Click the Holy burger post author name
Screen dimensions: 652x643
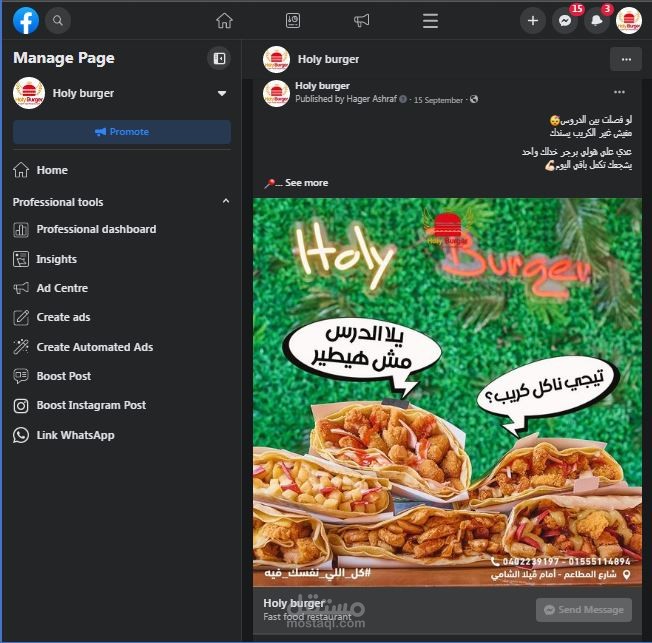(x=322, y=86)
